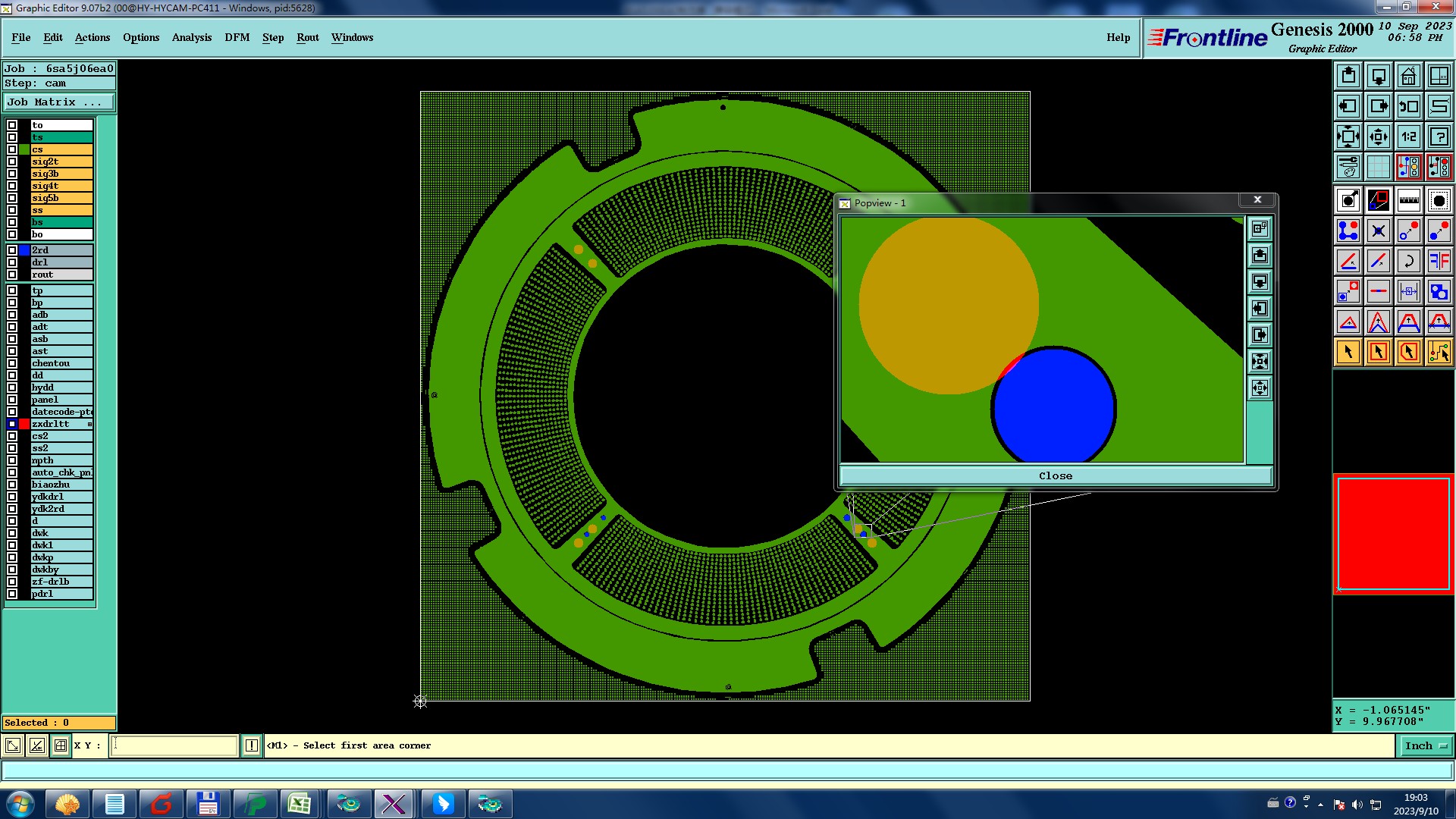1456x819 pixels.
Task: Click the Close button in Popview
Action: [1055, 476]
